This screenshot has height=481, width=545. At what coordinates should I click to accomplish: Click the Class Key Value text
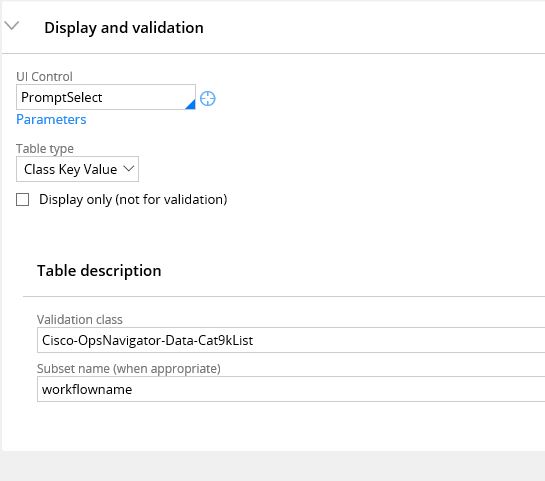[71, 169]
